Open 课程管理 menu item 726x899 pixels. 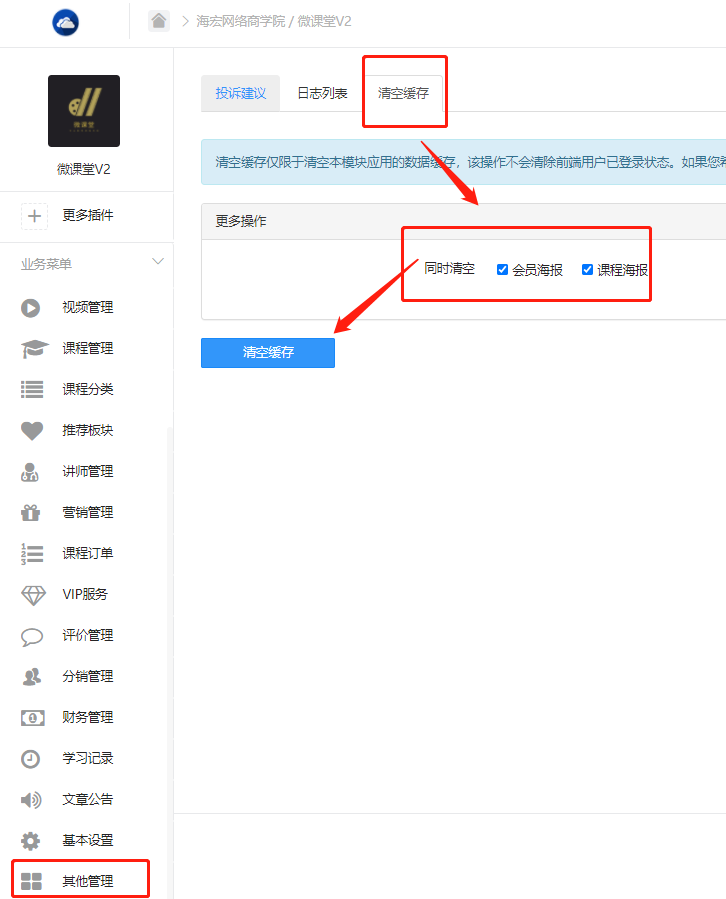(88, 348)
